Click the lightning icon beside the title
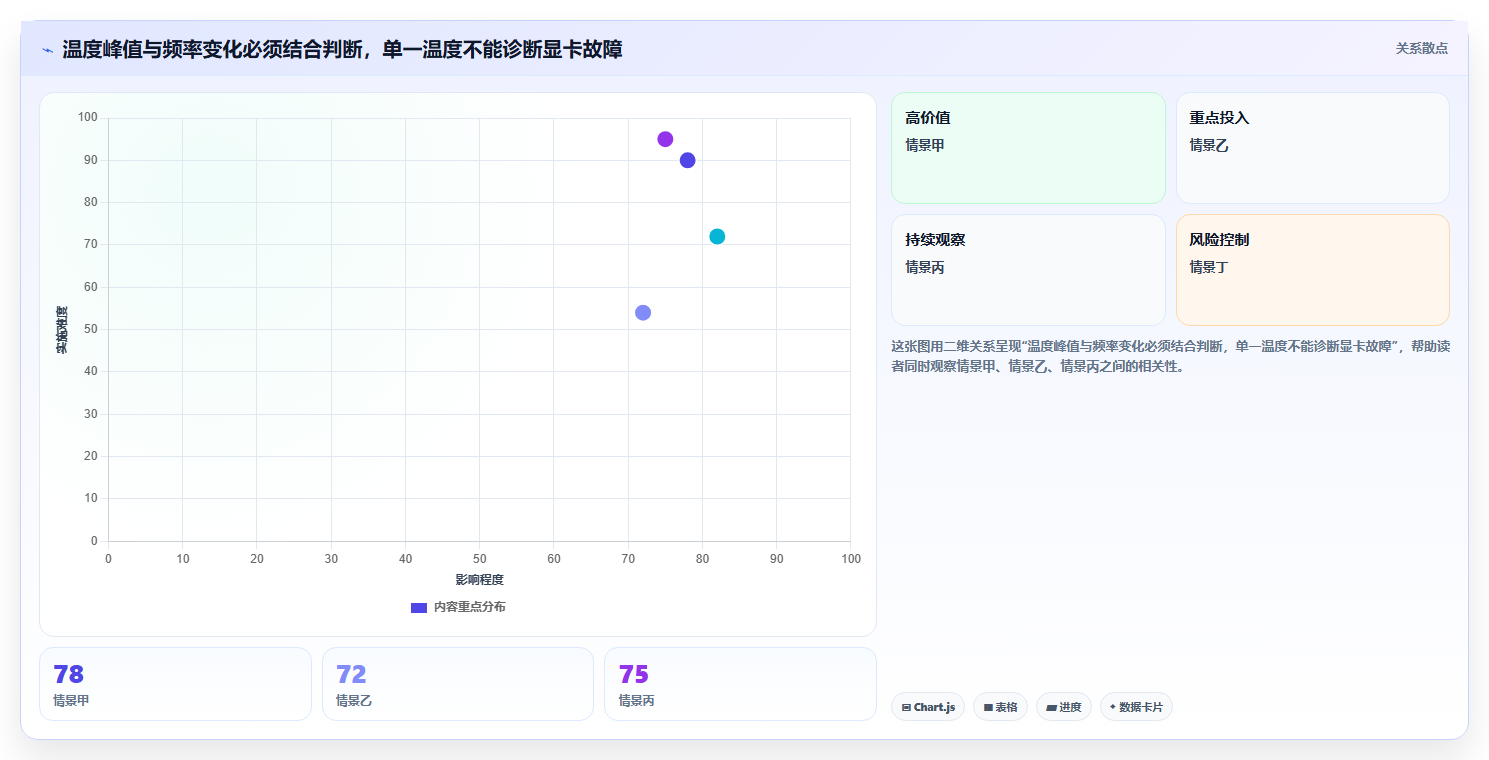Viewport: 1489px width, 760px height. 47,50
